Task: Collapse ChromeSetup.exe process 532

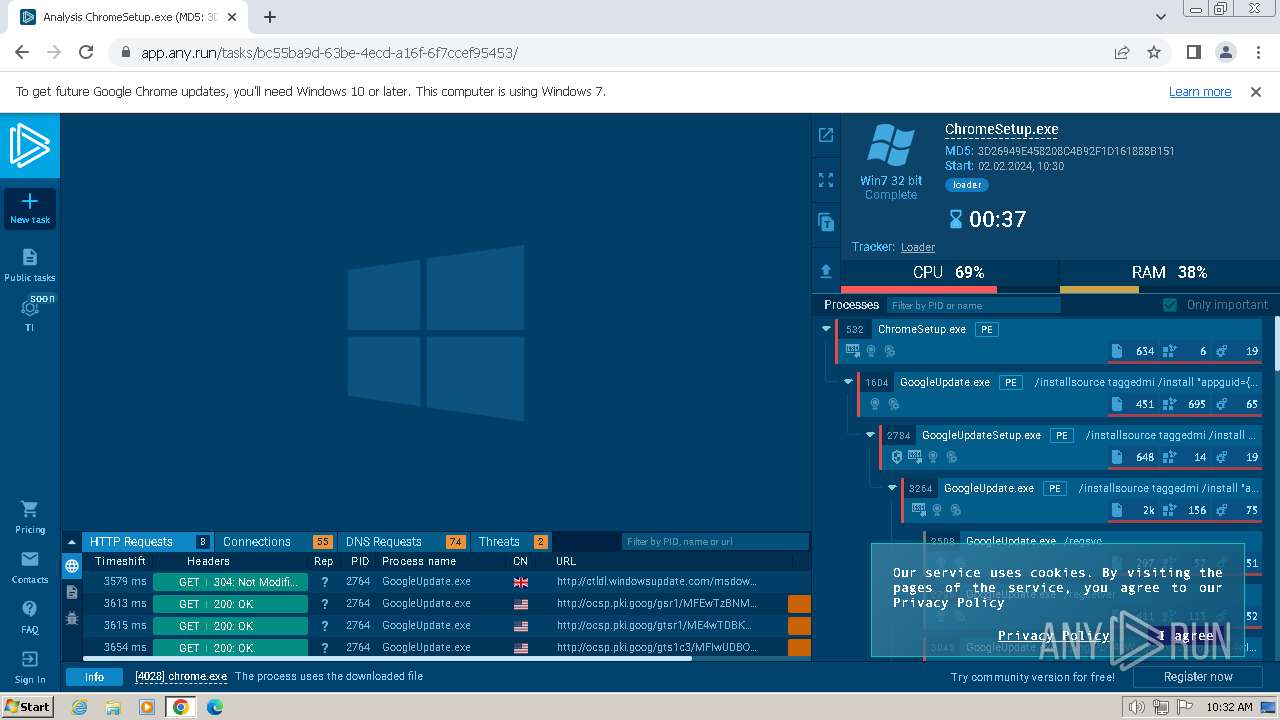Action: pos(826,329)
